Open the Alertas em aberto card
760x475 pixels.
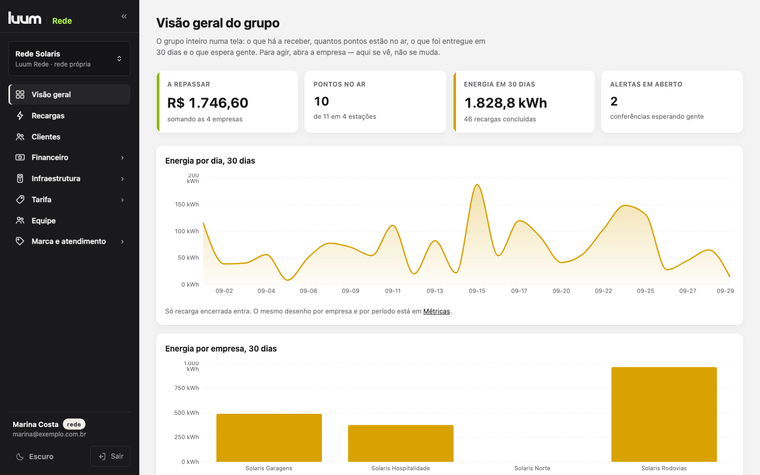[x=672, y=102]
